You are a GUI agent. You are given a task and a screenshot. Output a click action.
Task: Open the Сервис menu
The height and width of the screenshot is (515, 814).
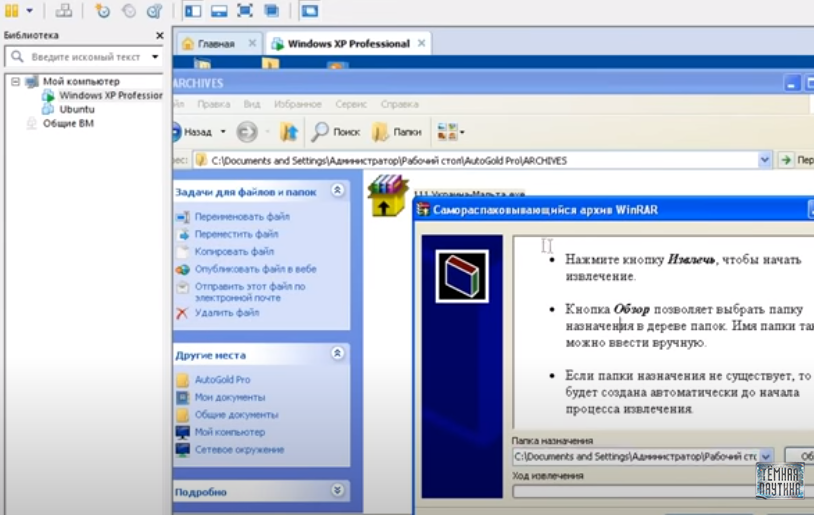tap(350, 104)
